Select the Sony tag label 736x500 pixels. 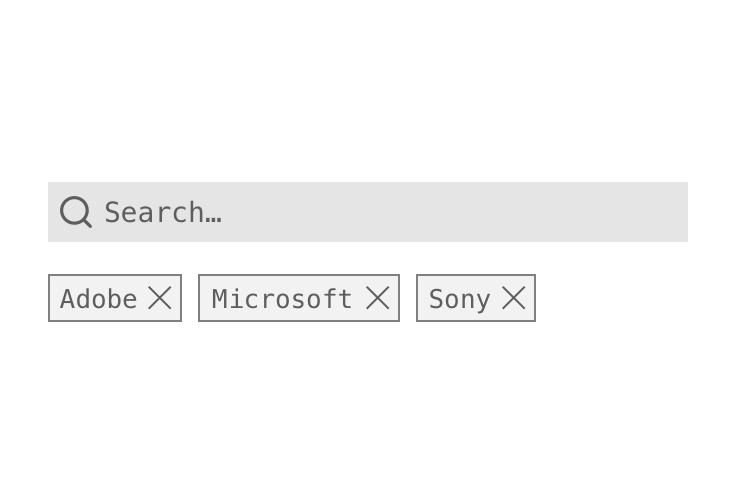pos(460,300)
